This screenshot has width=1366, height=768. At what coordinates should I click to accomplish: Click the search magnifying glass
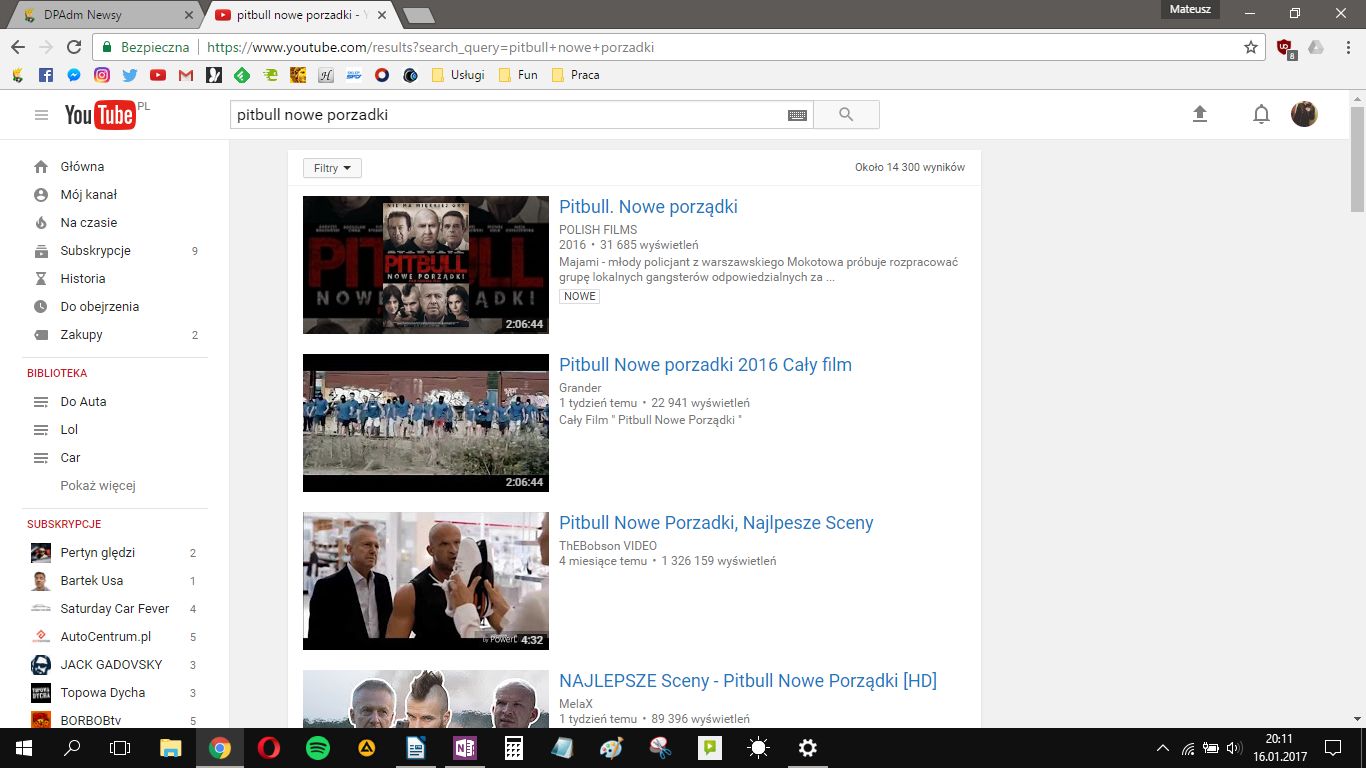pyautogui.click(x=845, y=114)
